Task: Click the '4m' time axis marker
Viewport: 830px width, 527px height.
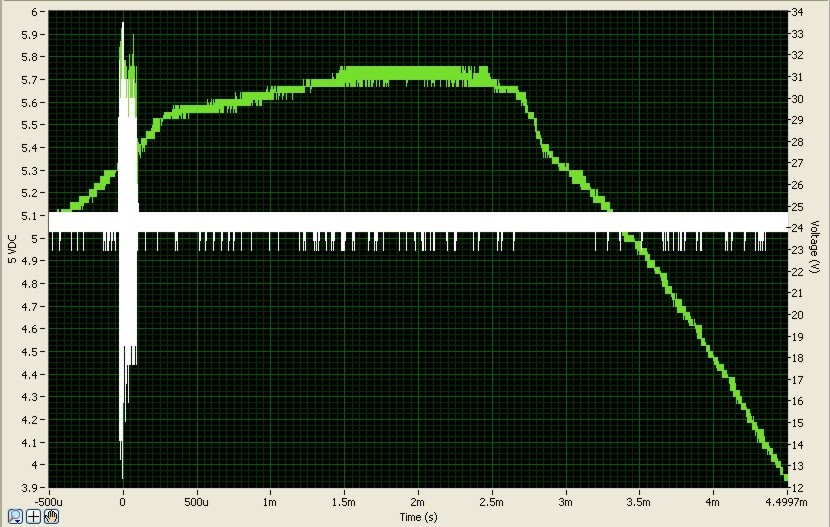Action: [712, 502]
